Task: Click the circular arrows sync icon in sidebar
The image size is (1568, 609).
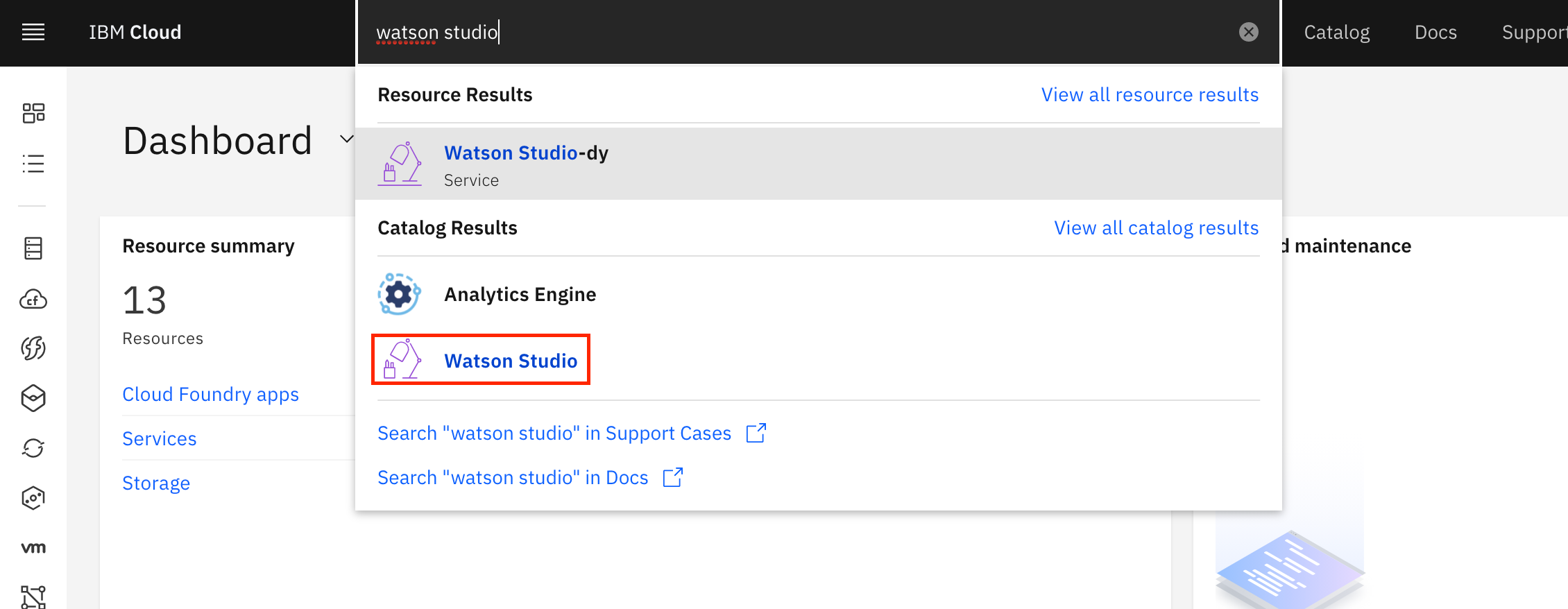Action: 33,448
